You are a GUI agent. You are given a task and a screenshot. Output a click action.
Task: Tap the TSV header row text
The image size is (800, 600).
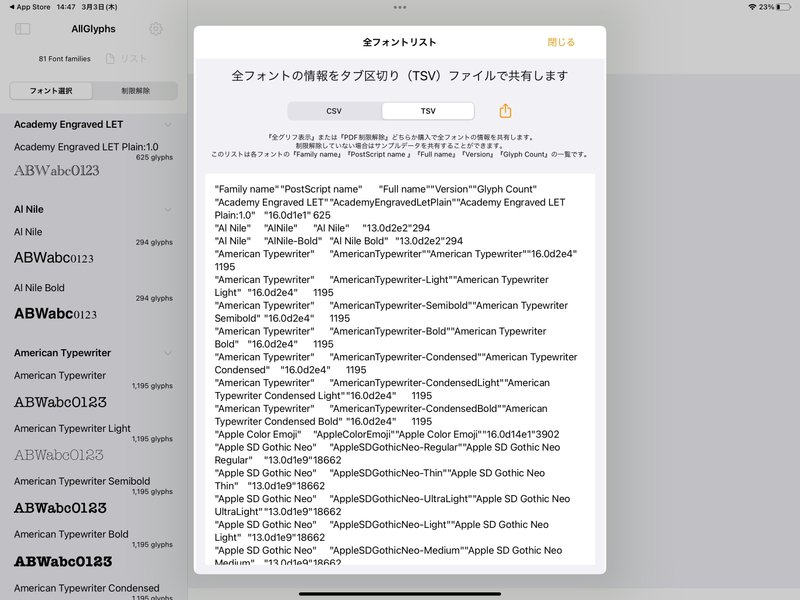click(x=376, y=189)
